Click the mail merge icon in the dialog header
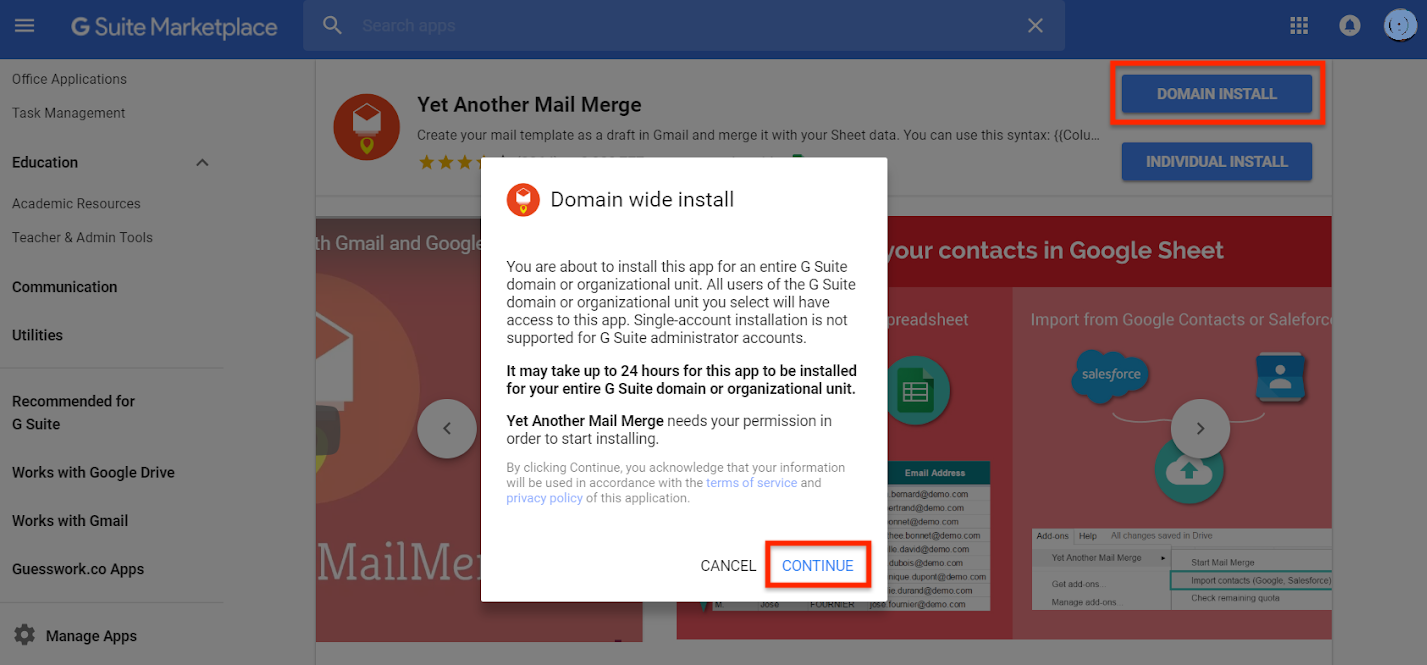Viewport: 1427px width, 665px height. pyautogui.click(x=523, y=200)
